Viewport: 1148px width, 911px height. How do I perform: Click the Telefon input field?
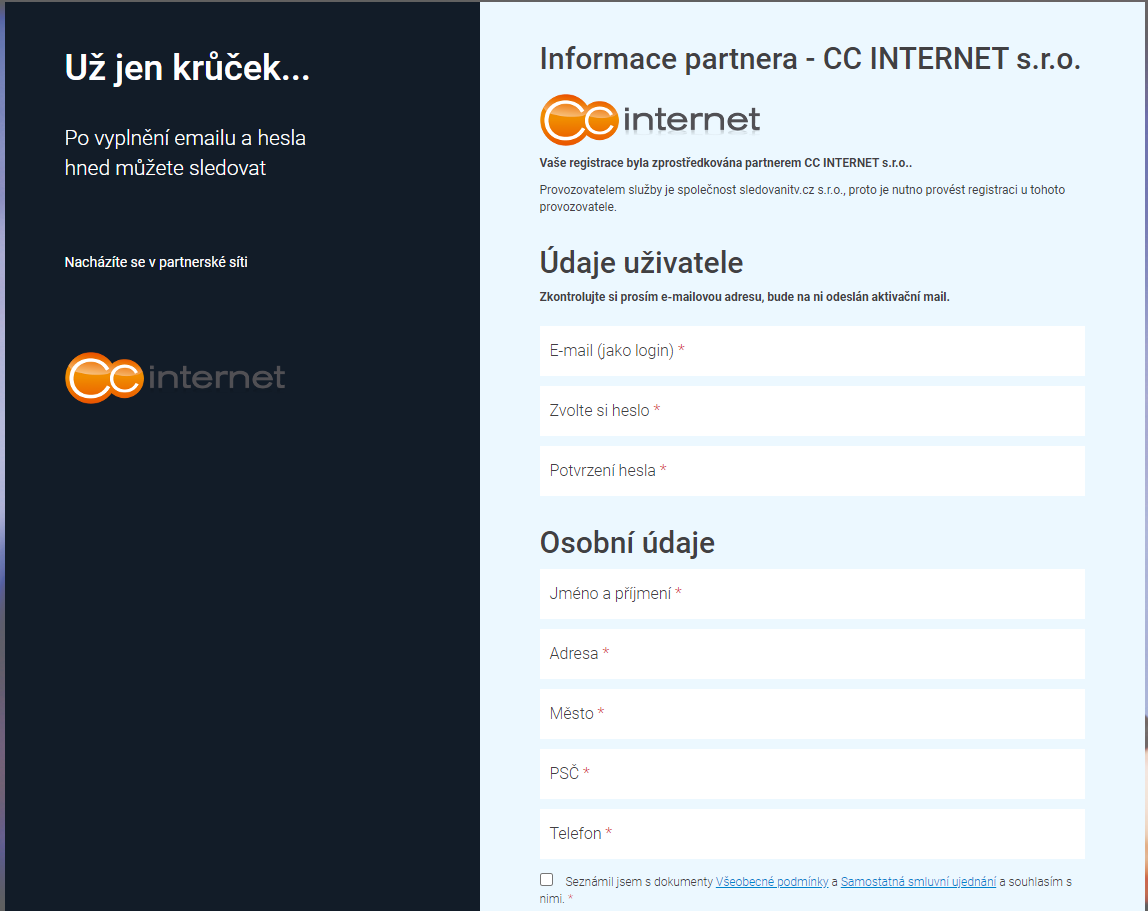(x=812, y=834)
